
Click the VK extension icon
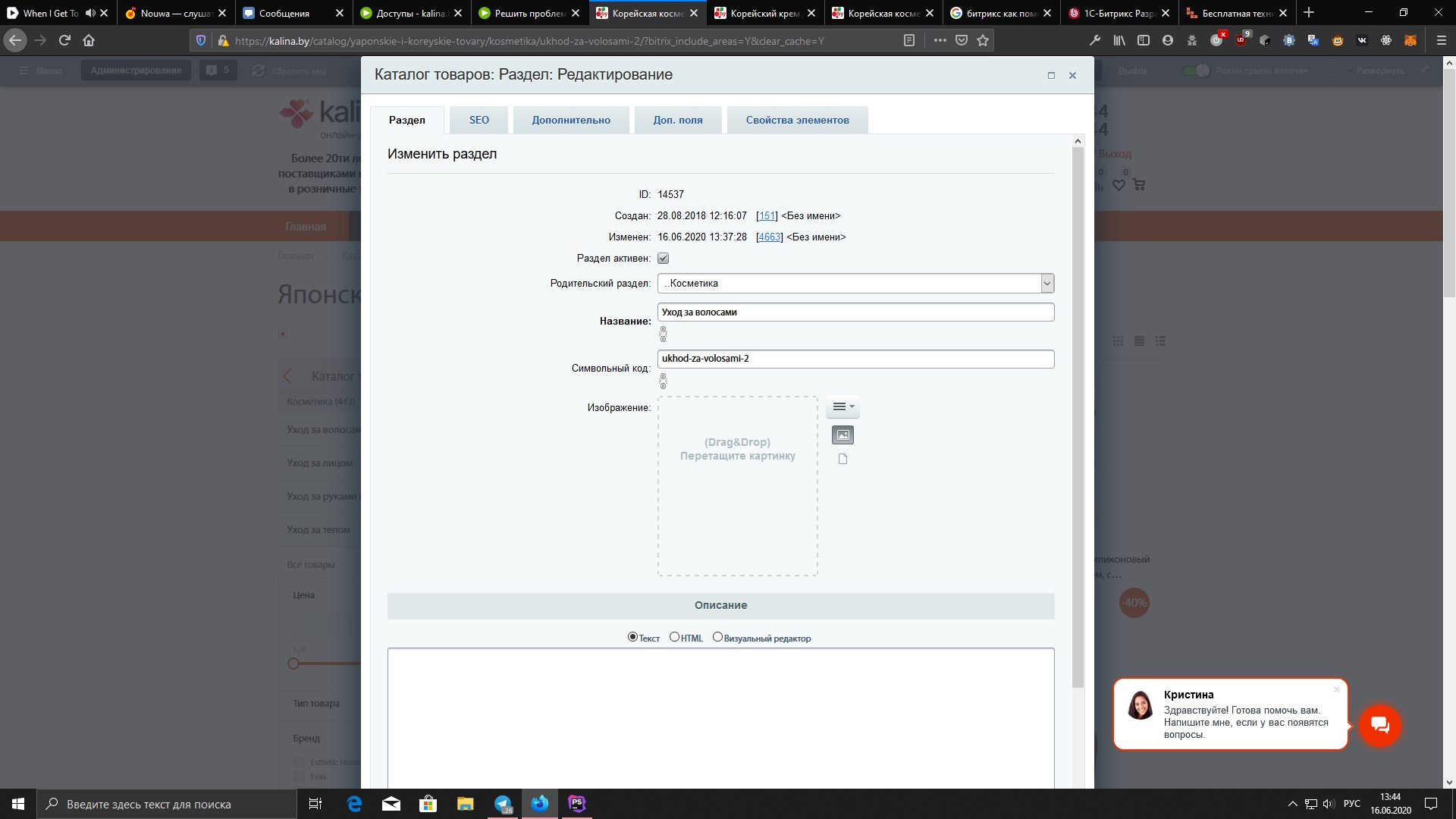pos(1362,40)
